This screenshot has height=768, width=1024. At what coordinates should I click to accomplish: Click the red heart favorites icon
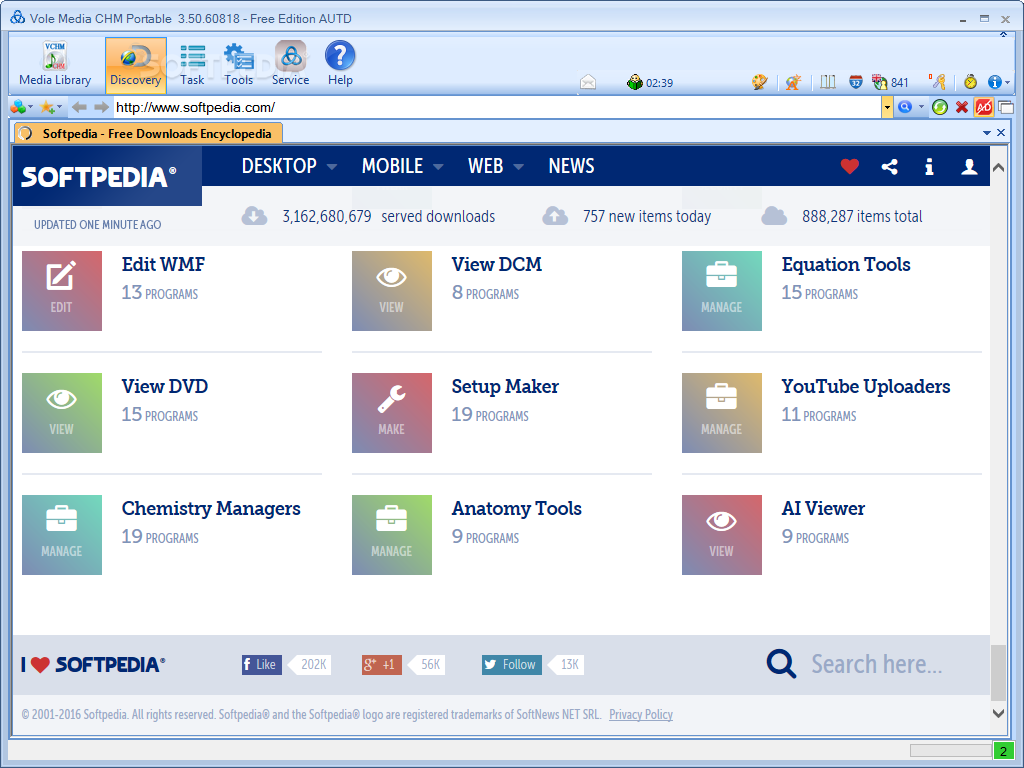click(850, 167)
